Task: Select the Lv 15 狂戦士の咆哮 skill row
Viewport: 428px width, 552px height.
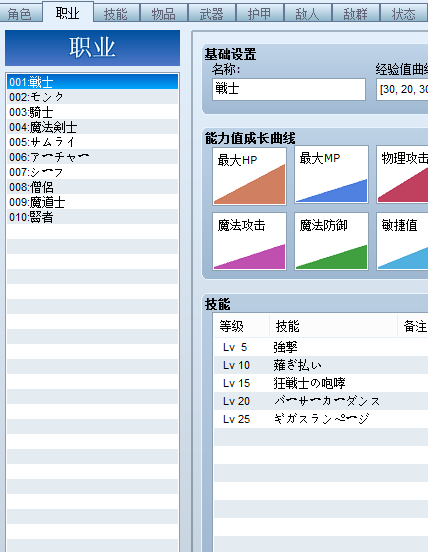Action: (x=321, y=383)
